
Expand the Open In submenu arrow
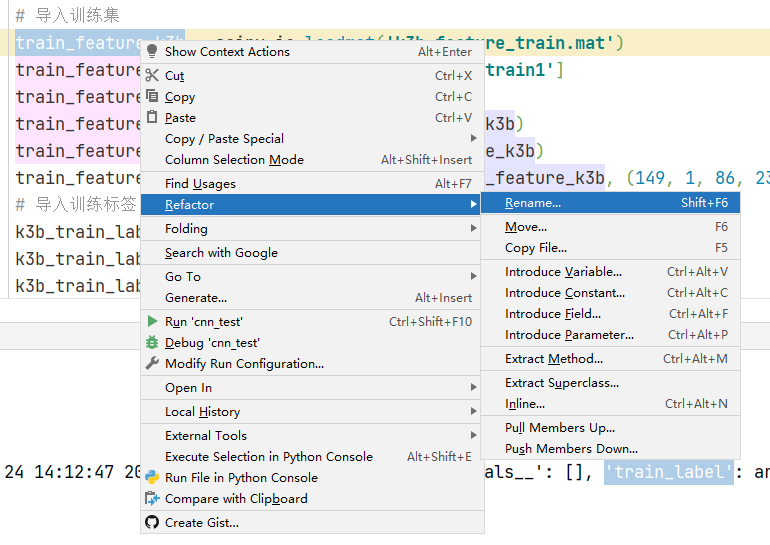tap(473, 387)
